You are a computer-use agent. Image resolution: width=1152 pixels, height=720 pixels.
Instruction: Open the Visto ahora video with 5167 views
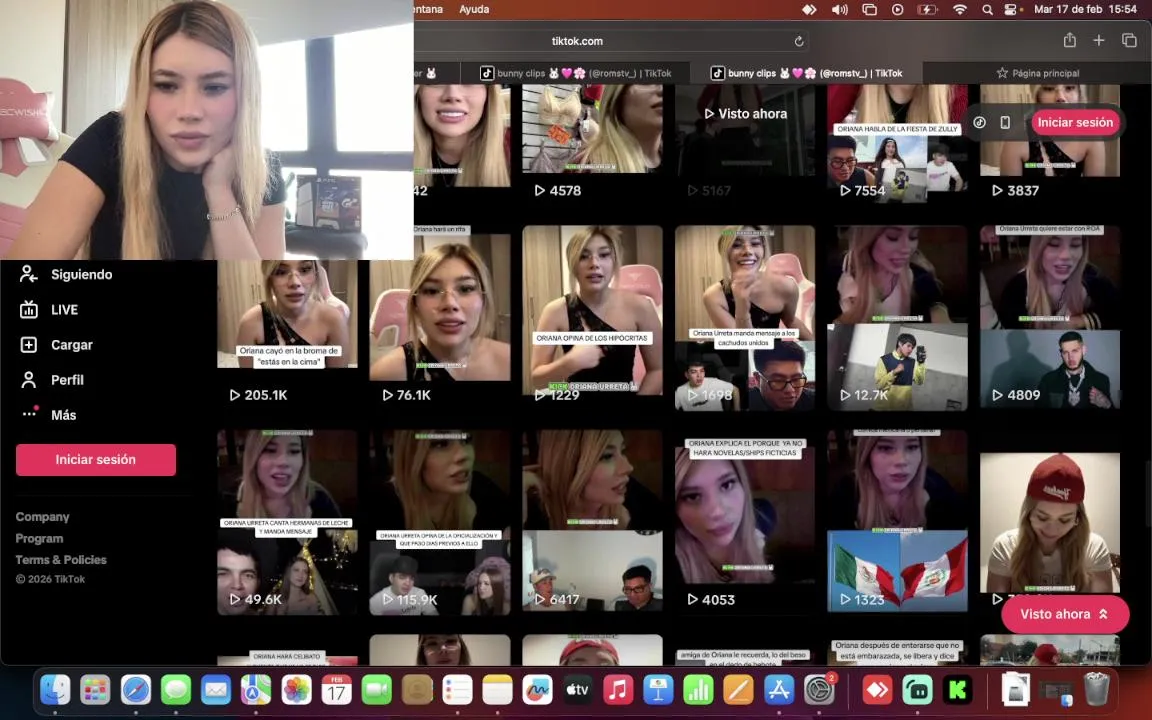tap(744, 143)
